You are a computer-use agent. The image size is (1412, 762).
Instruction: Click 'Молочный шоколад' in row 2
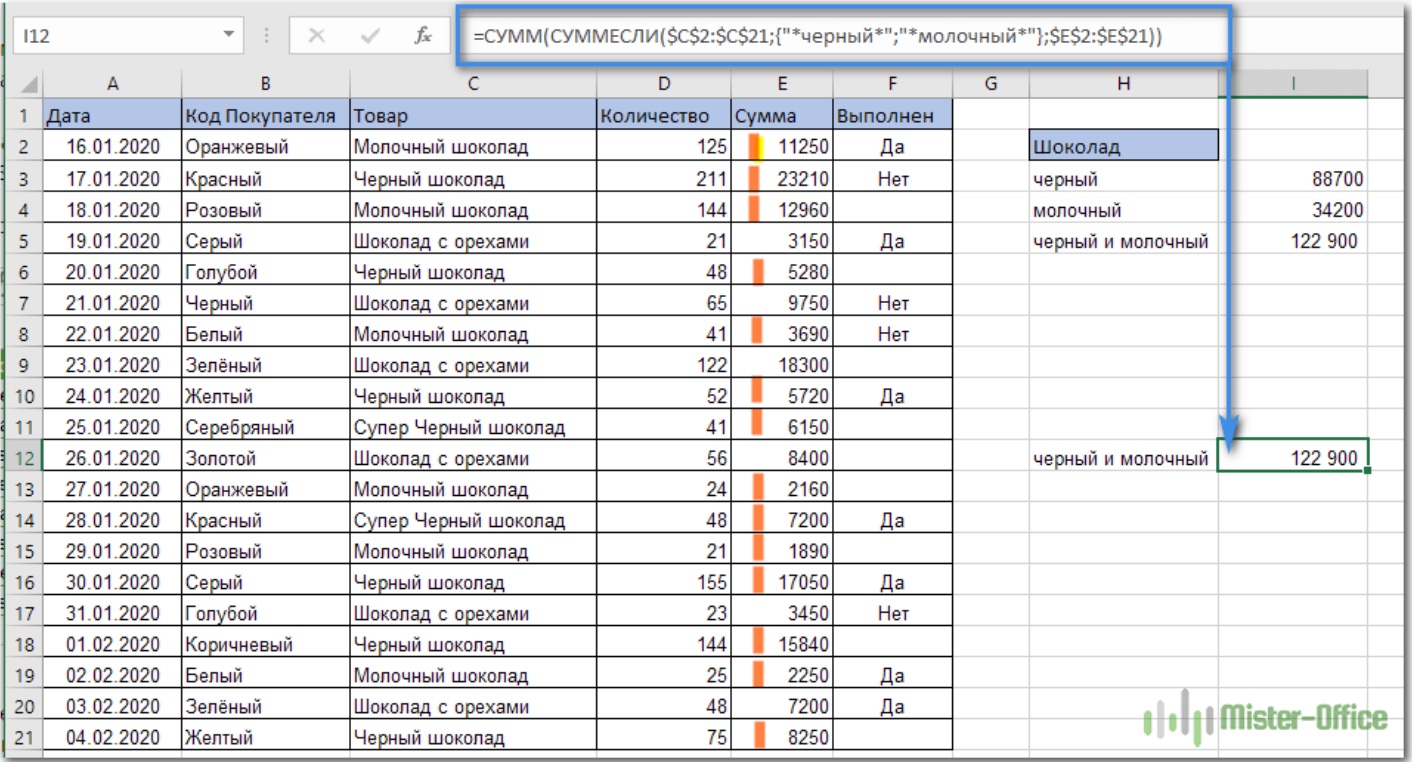[x=473, y=147]
